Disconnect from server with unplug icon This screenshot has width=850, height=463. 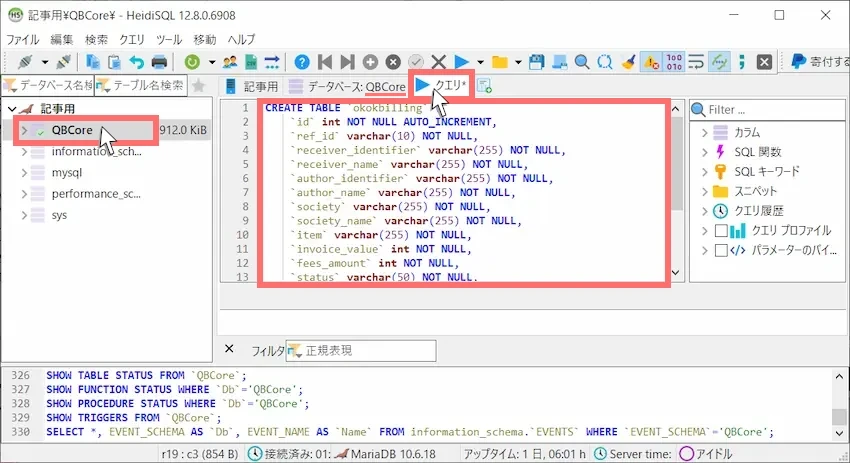(63, 62)
